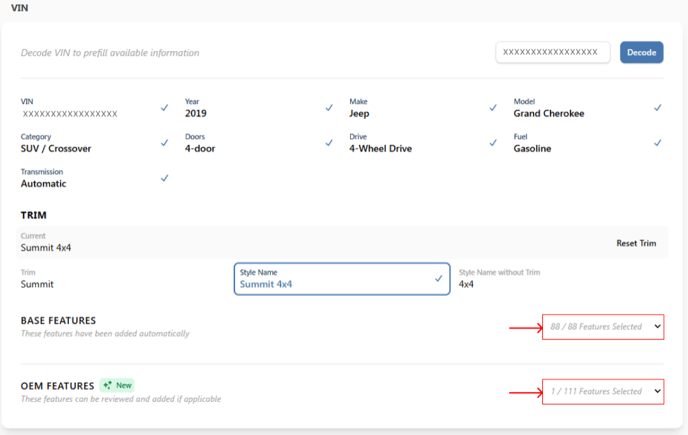
Task: Click the sparkle New badge by OEM Features
Action: tap(117, 385)
